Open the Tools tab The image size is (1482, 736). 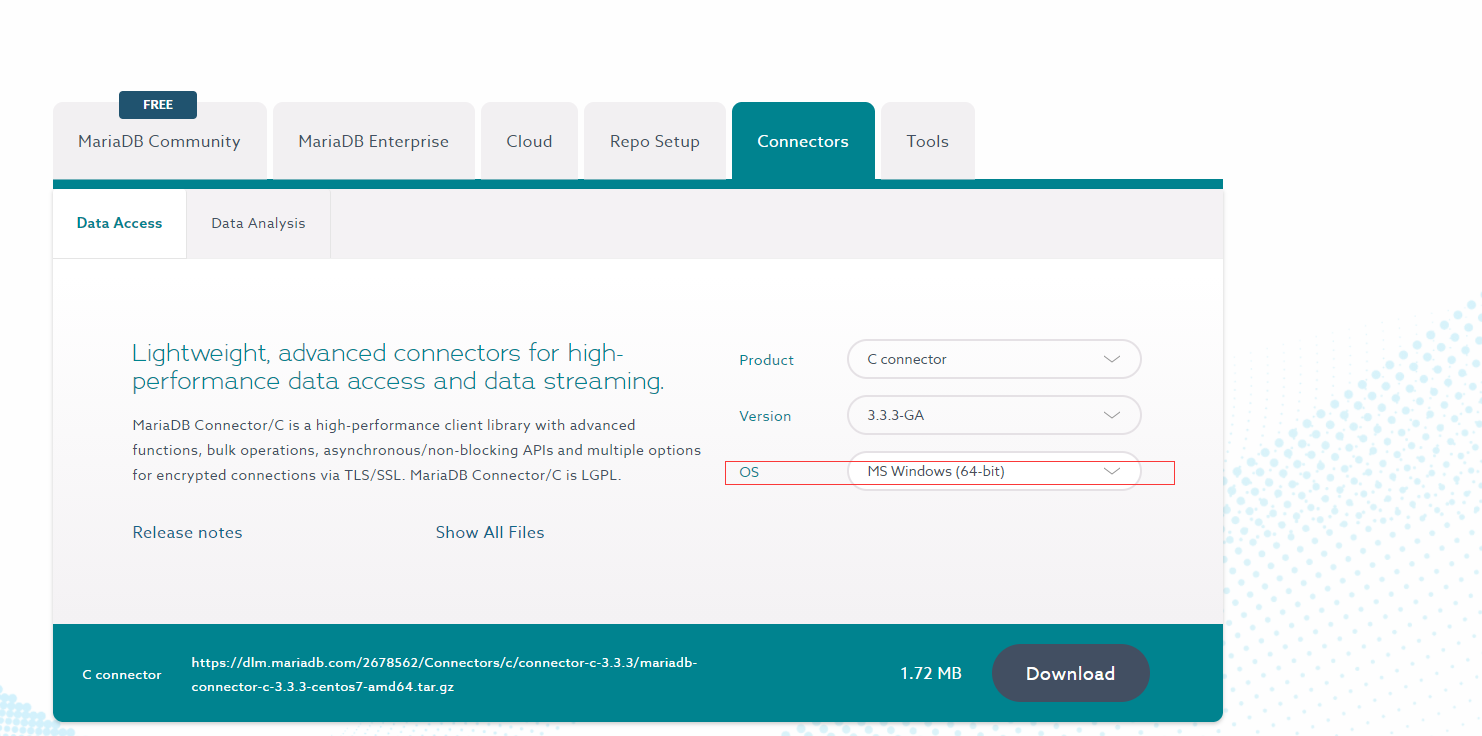[927, 141]
